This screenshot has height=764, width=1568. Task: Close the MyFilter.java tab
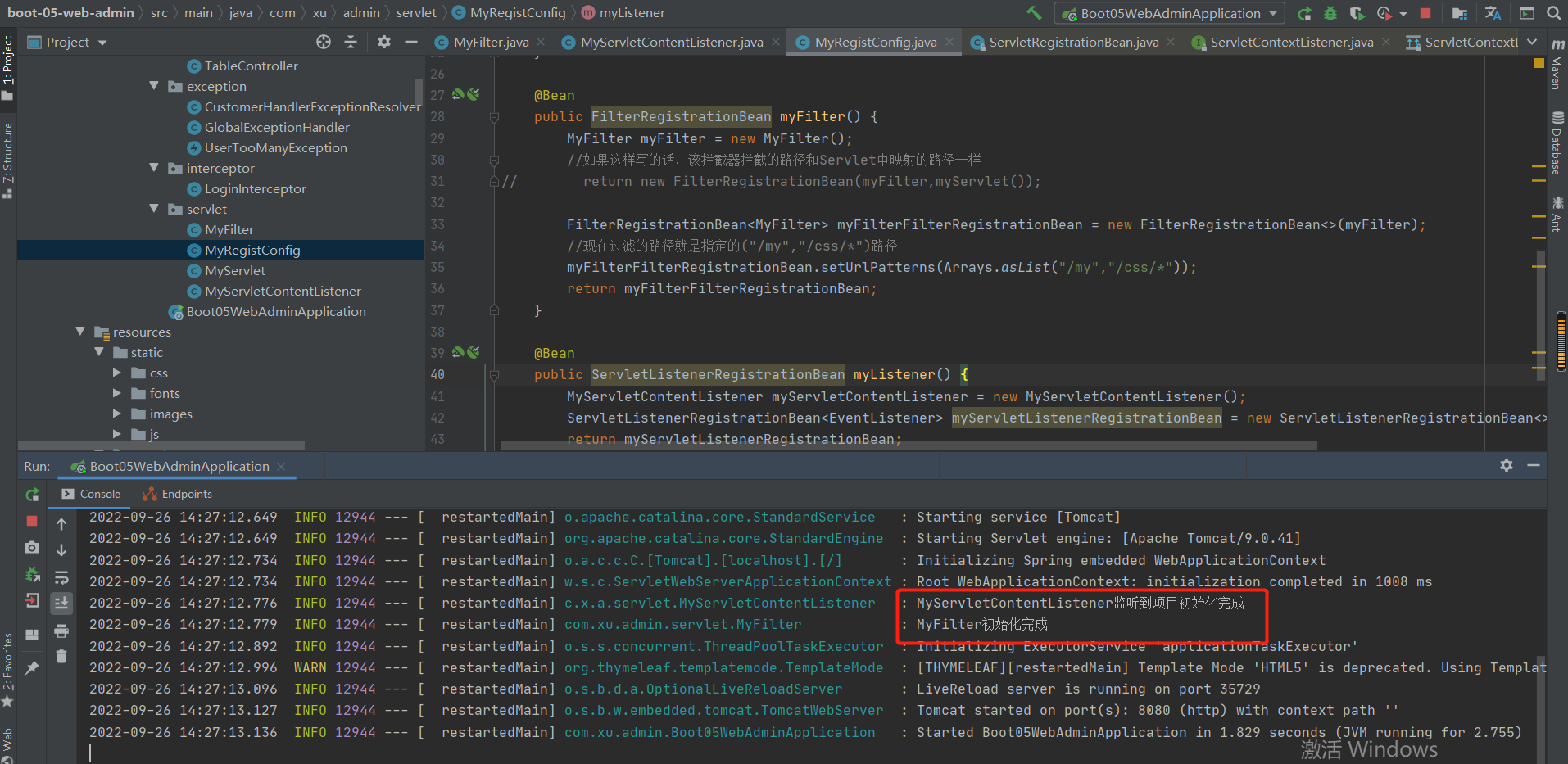point(542,42)
